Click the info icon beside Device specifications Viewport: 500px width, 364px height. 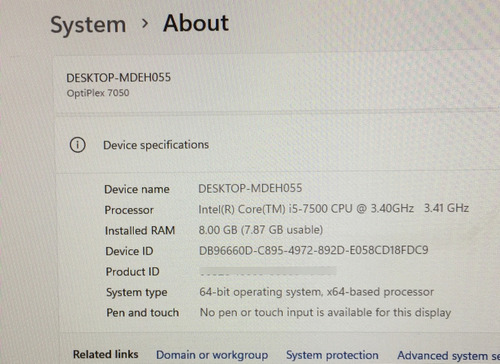tap(78, 145)
